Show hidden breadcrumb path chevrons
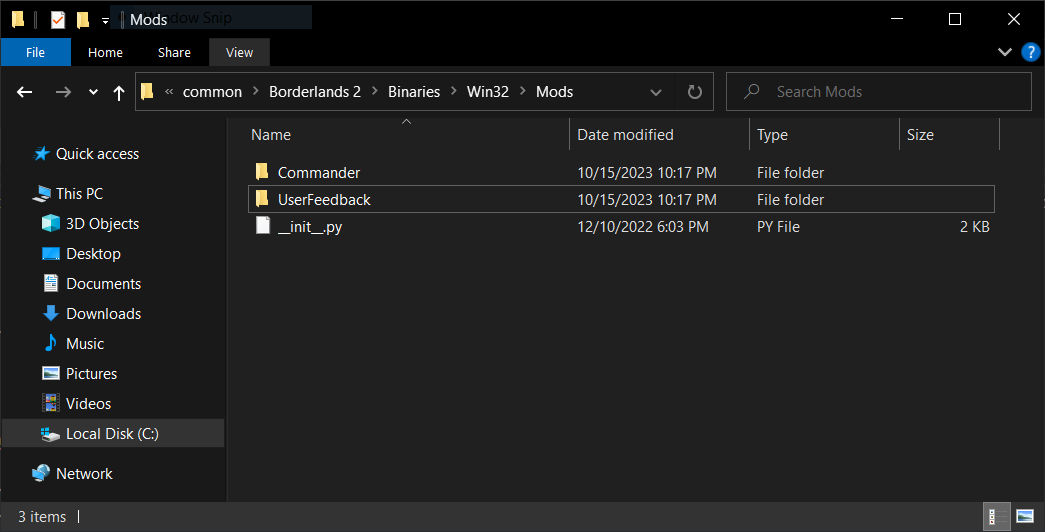 coord(169,92)
